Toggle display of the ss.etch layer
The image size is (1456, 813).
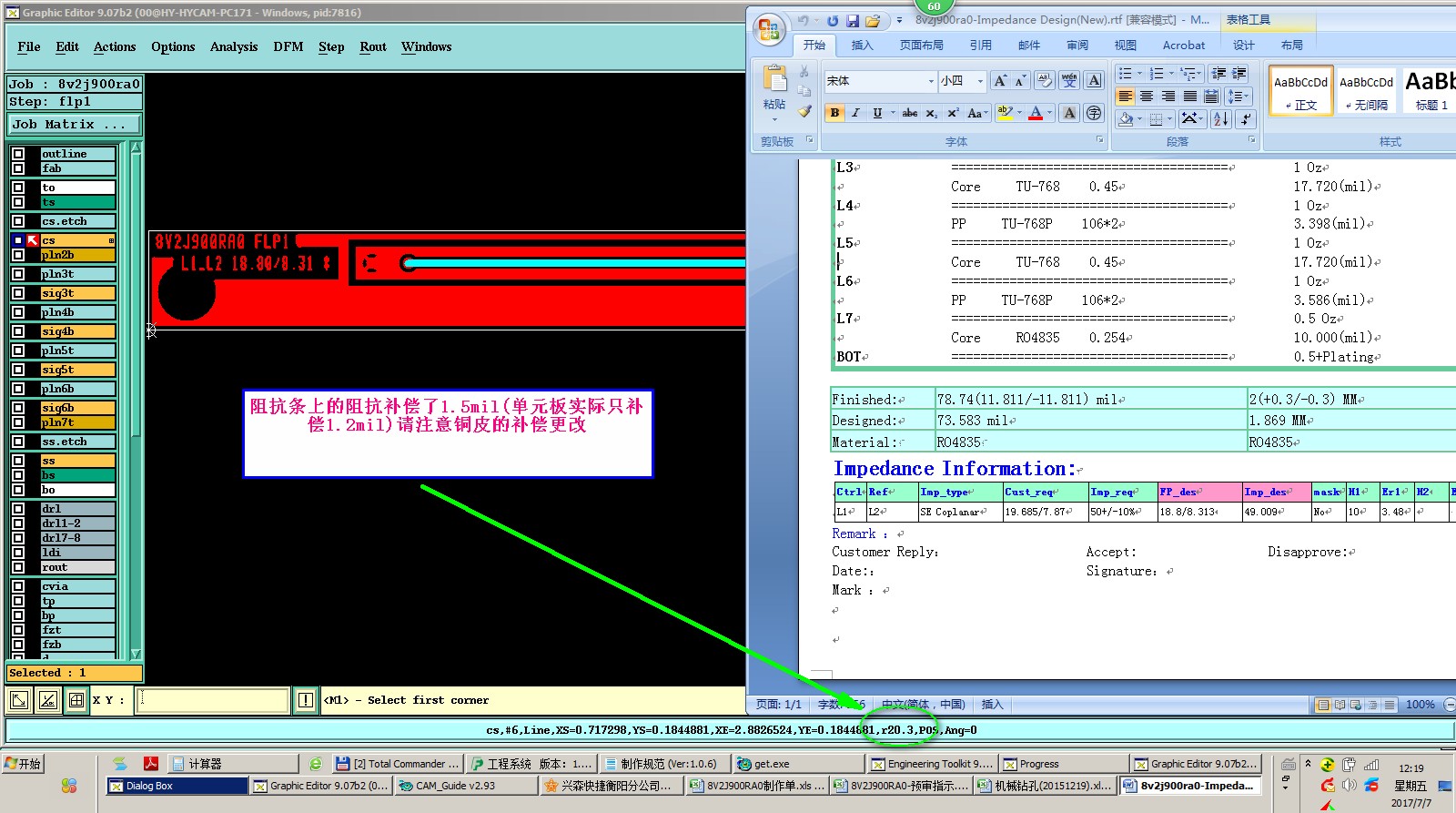pyautogui.click(x=18, y=442)
